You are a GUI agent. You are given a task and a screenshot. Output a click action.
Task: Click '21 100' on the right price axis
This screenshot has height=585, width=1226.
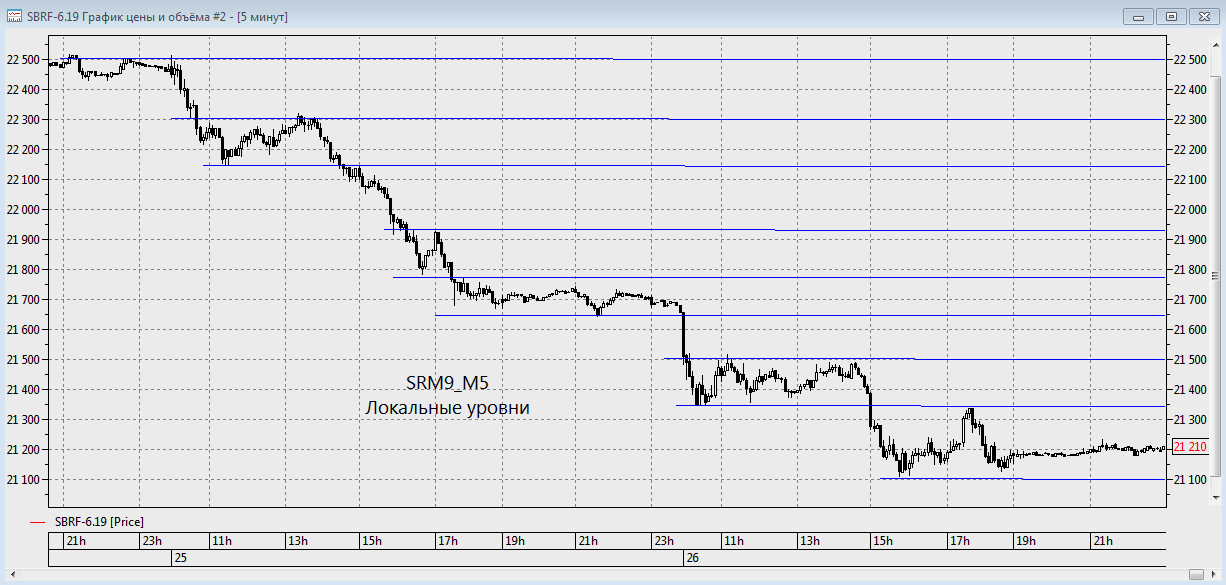1189,480
